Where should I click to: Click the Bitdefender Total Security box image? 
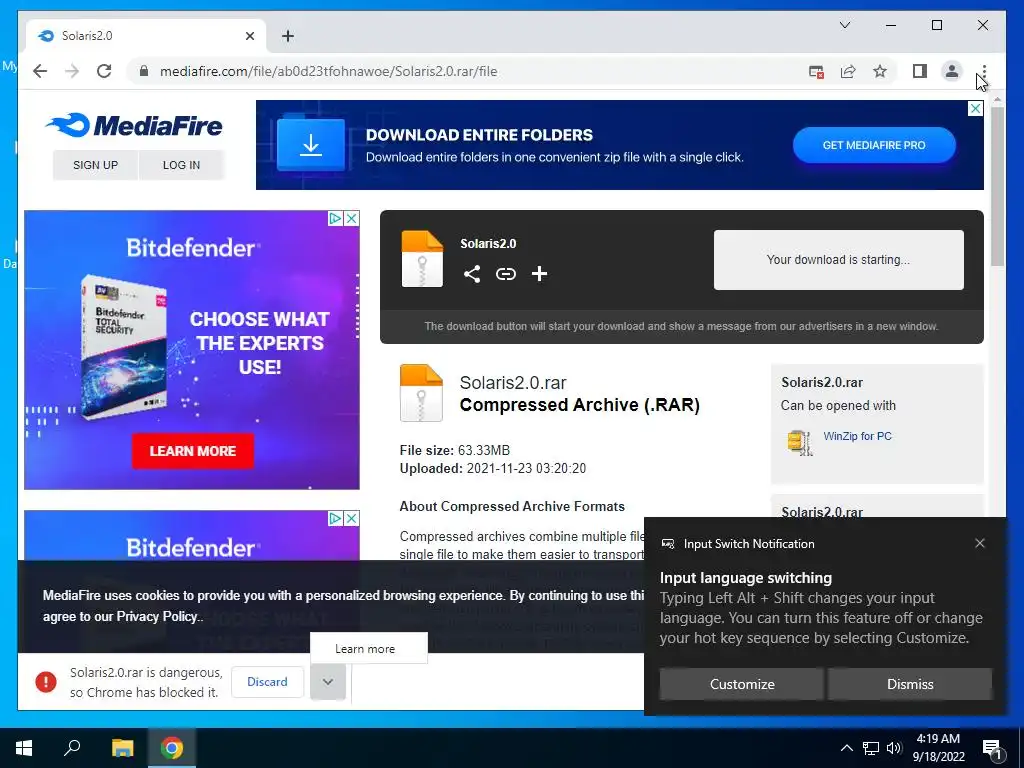click(x=124, y=346)
